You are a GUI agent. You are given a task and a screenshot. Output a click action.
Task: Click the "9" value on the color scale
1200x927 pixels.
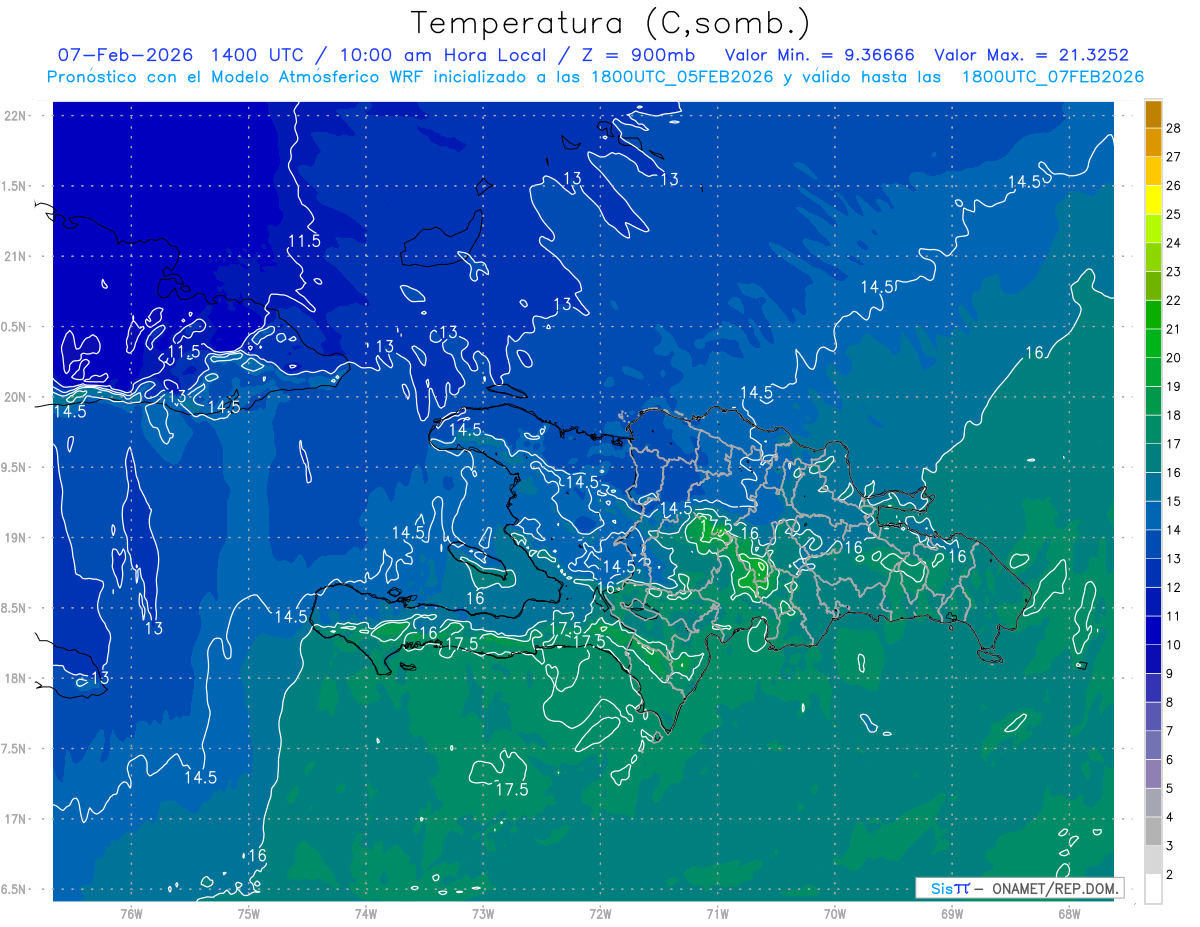click(x=1170, y=673)
